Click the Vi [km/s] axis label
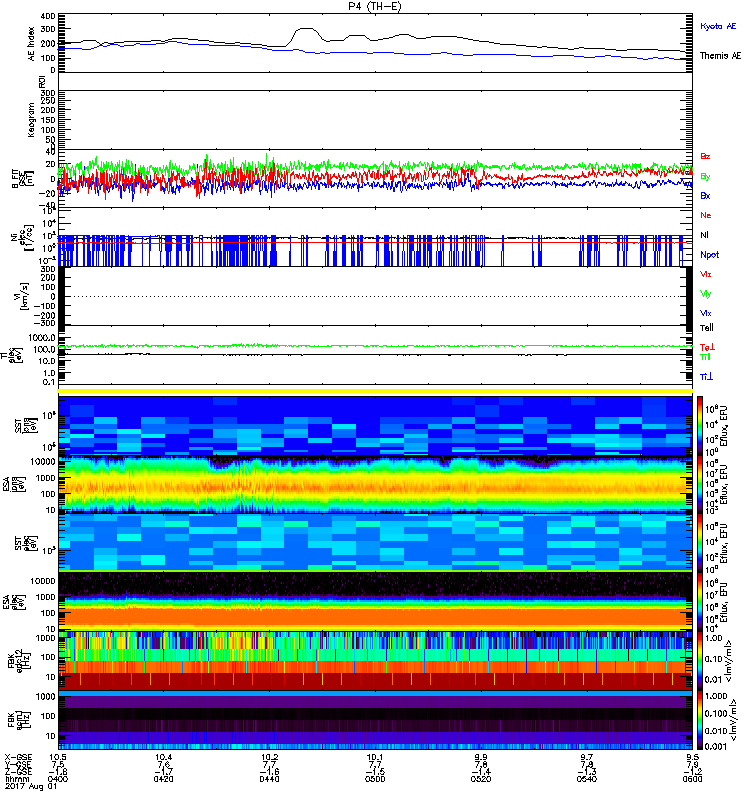This screenshot has width=750, height=800. 19,296
